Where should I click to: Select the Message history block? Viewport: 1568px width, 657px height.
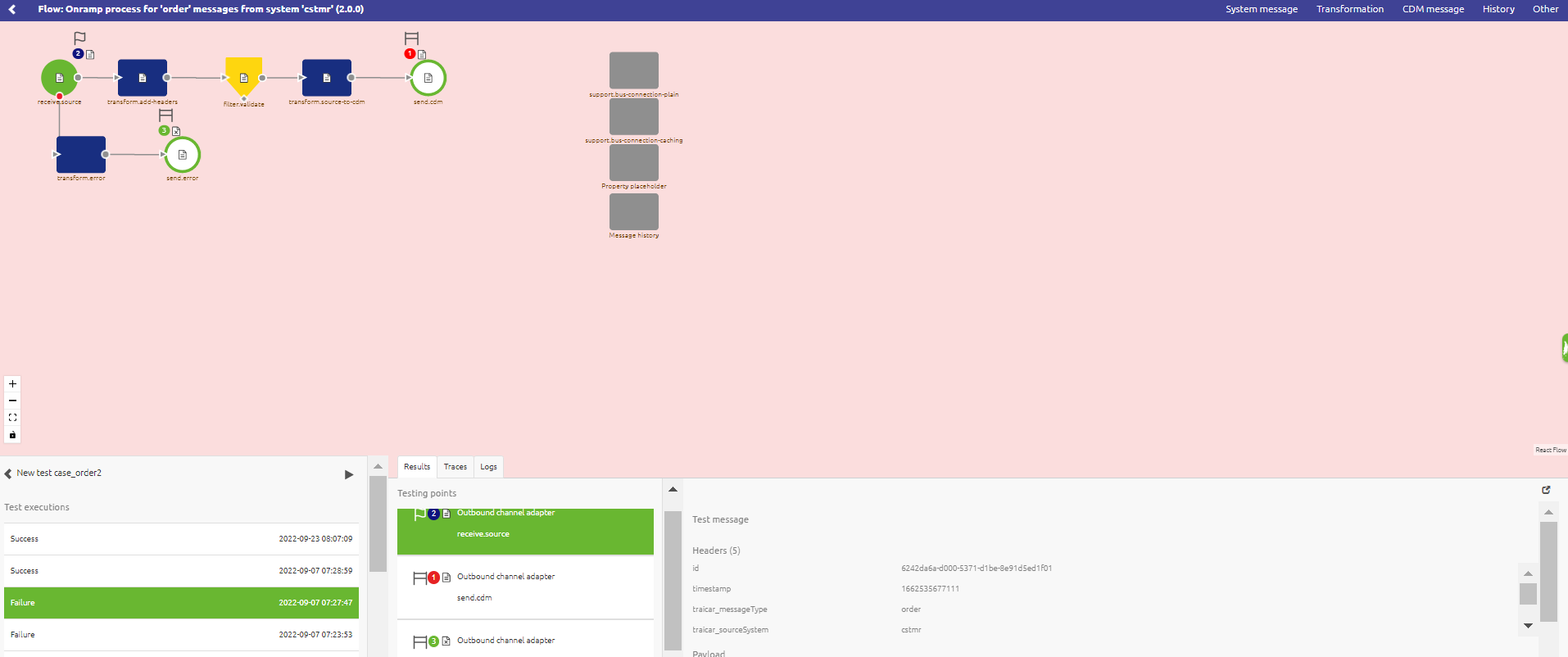[634, 211]
